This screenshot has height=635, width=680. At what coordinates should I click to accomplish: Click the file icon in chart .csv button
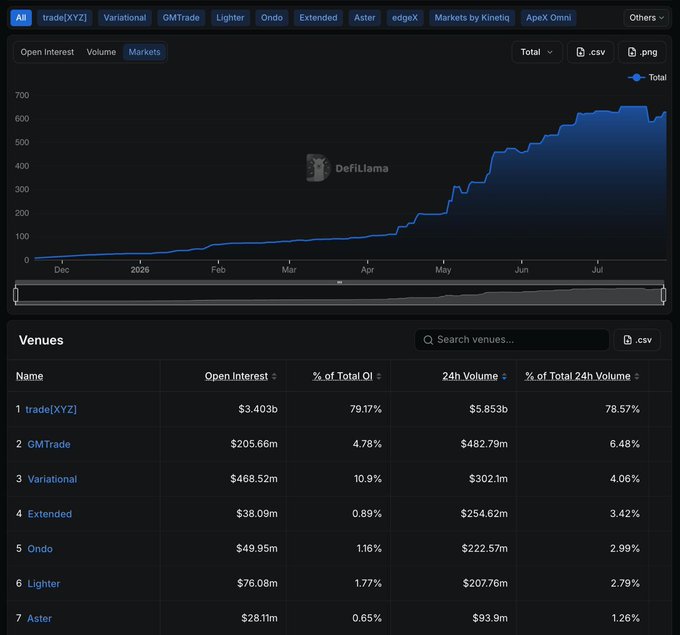tap(580, 52)
